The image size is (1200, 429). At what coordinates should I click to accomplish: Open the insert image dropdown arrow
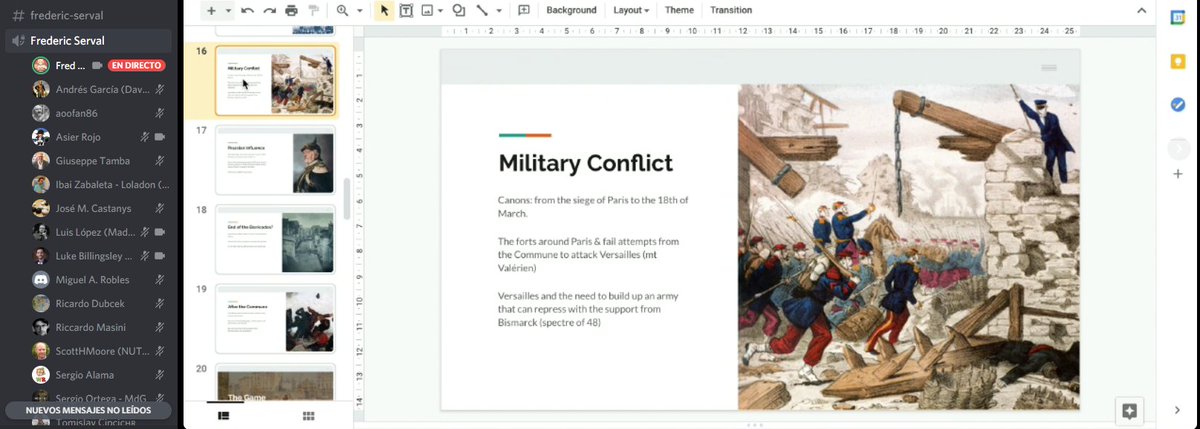click(440, 10)
